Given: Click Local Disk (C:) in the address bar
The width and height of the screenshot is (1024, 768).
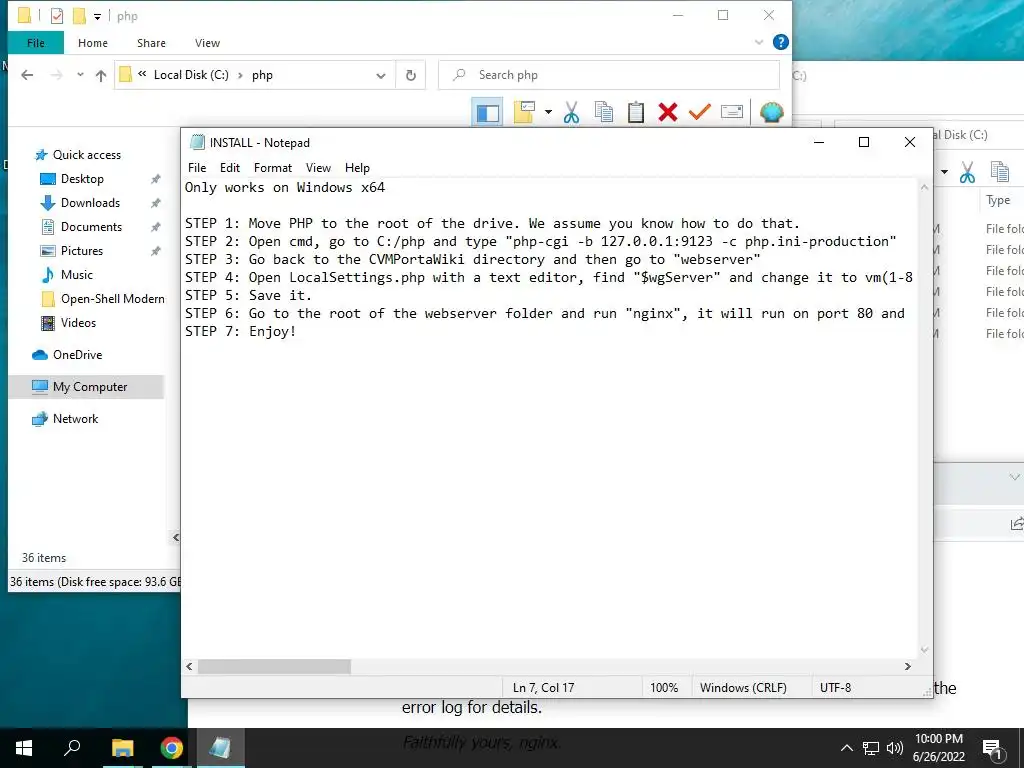Looking at the screenshot, I should click(x=191, y=75).
